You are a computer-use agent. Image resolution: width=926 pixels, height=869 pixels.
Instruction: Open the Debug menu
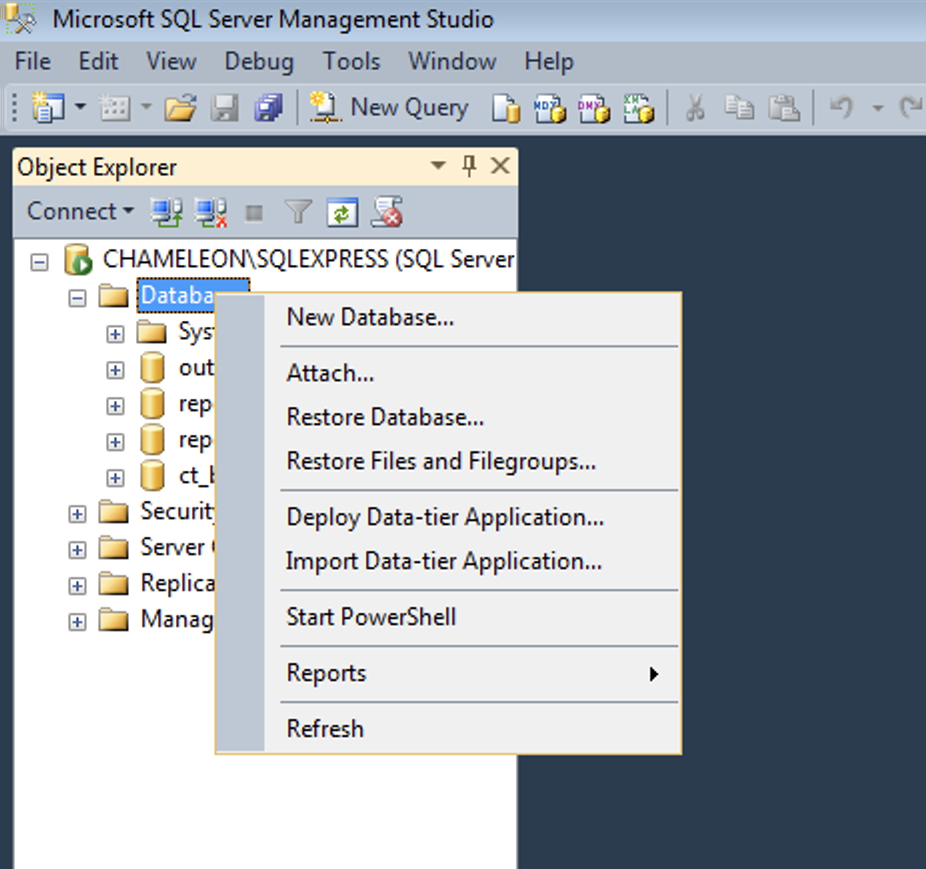coord(259,61)
